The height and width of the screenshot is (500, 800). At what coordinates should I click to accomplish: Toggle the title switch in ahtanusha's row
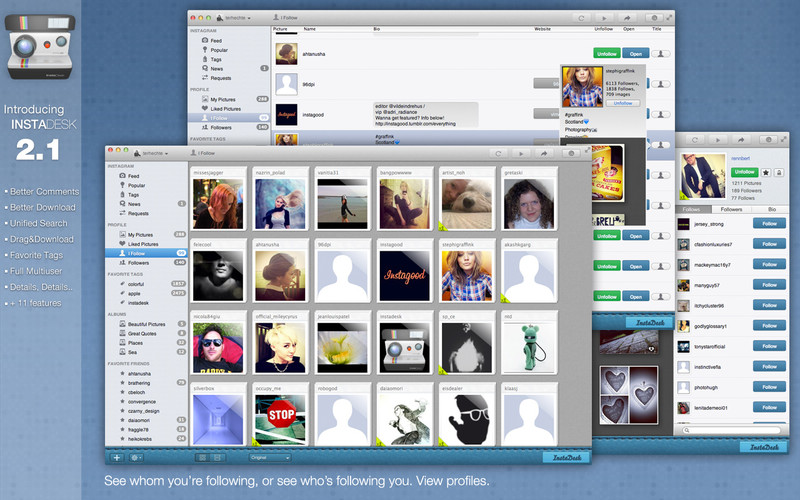click(662, 53)
